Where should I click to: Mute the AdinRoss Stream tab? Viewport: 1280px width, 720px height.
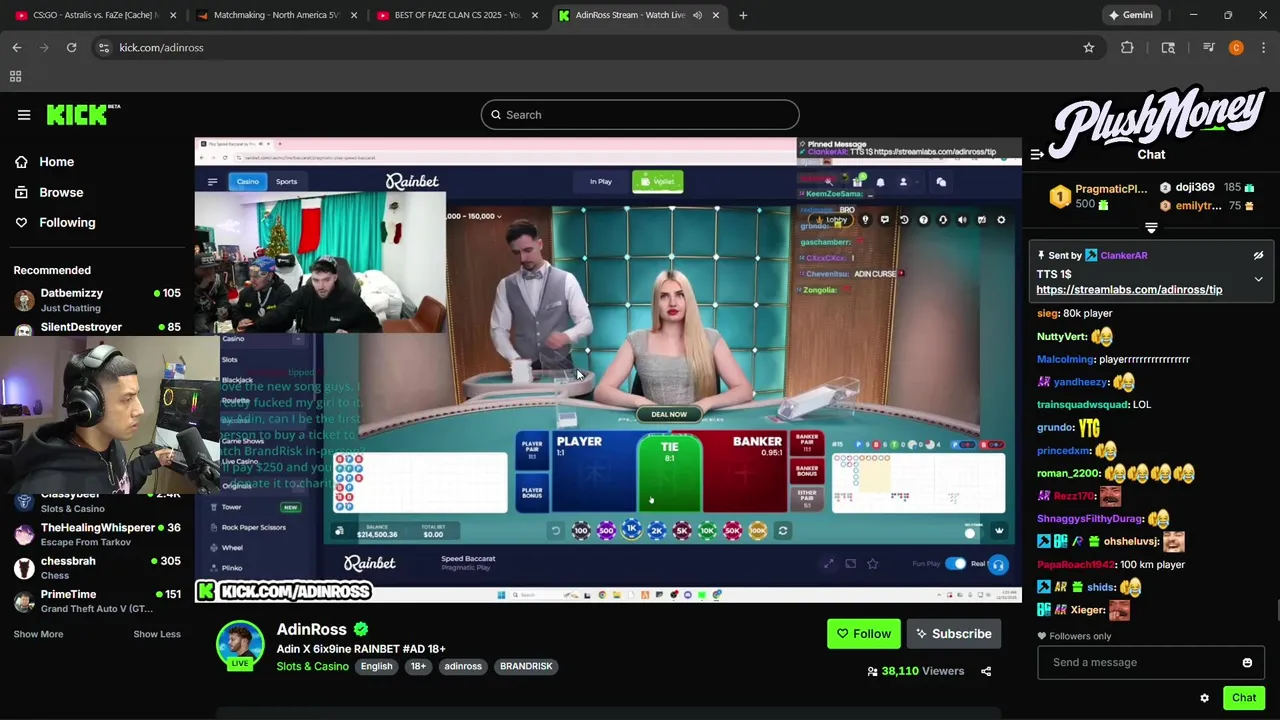tap(697, 15)
